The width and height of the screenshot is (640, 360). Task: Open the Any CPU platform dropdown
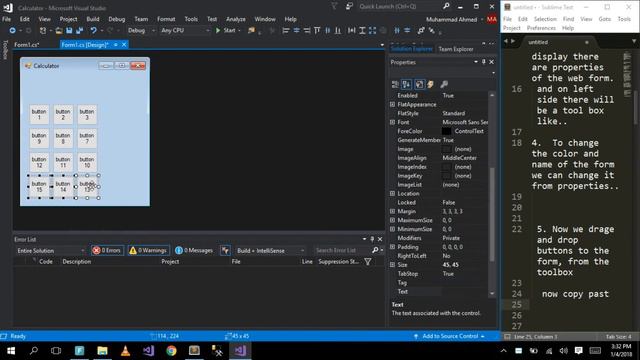coord(185,31)
